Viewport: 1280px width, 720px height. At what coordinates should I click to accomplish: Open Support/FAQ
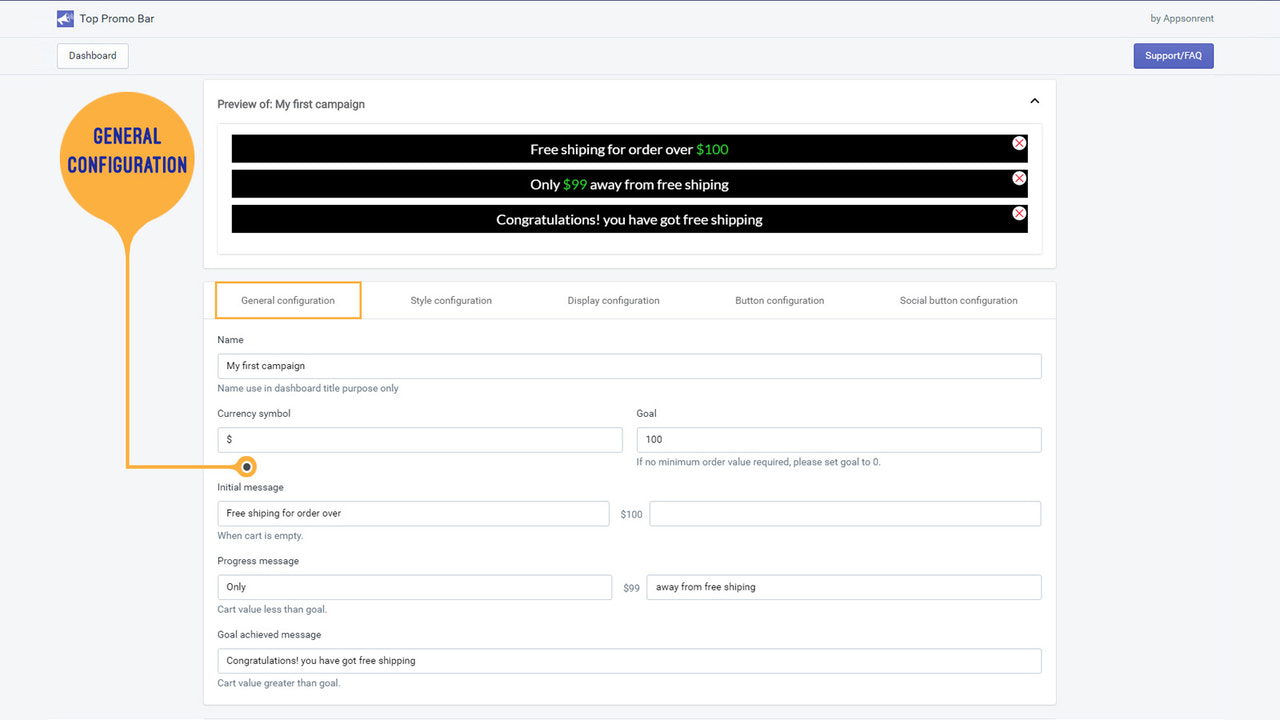[1174, 56]
